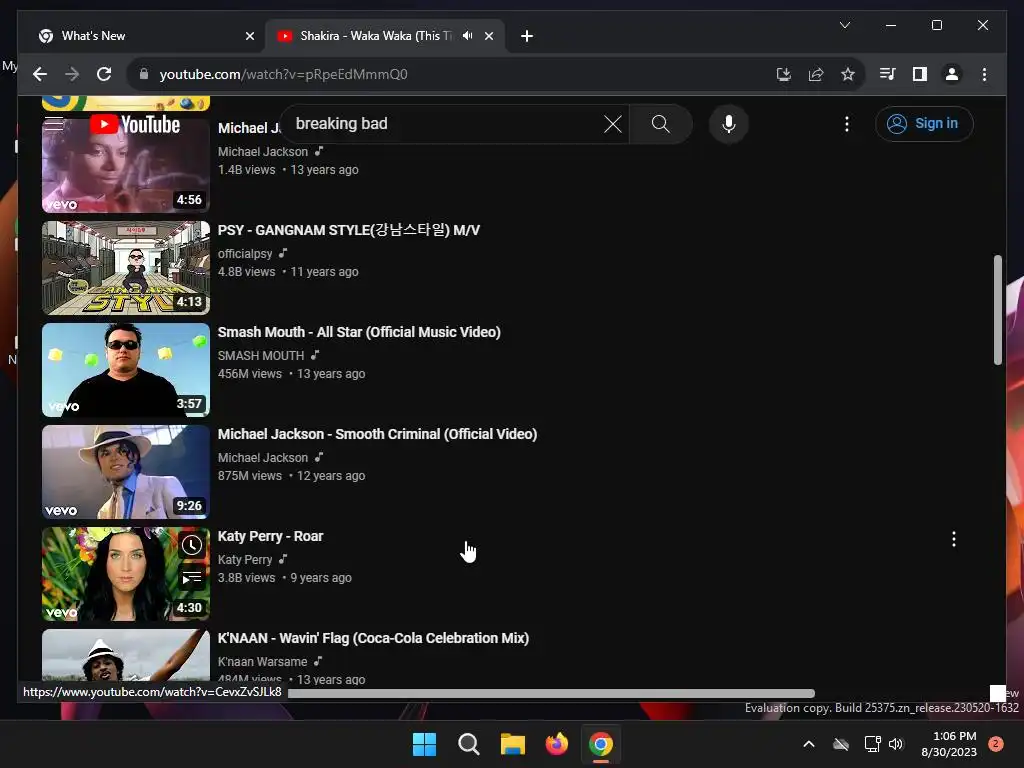Open K'naan Warsame channel name
Screen dimensions: 1024x768
(263, 662)
